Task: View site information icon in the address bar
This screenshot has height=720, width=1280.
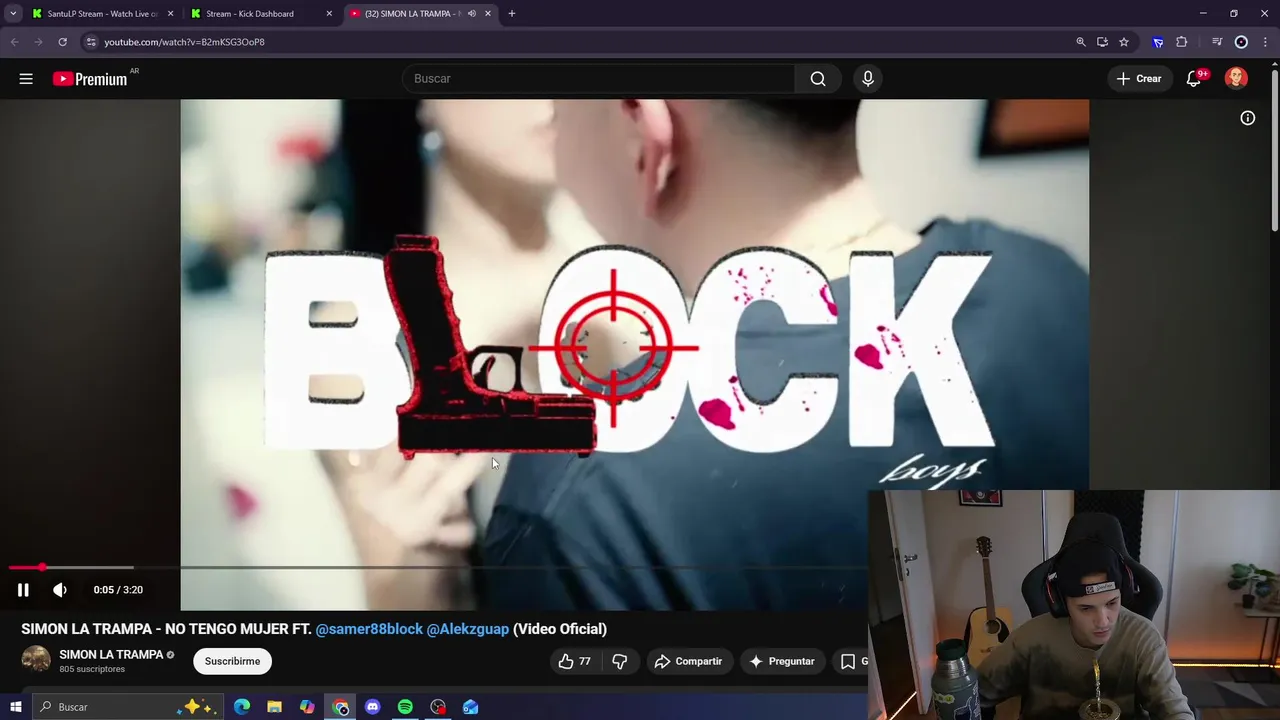Action: [91, 42]
